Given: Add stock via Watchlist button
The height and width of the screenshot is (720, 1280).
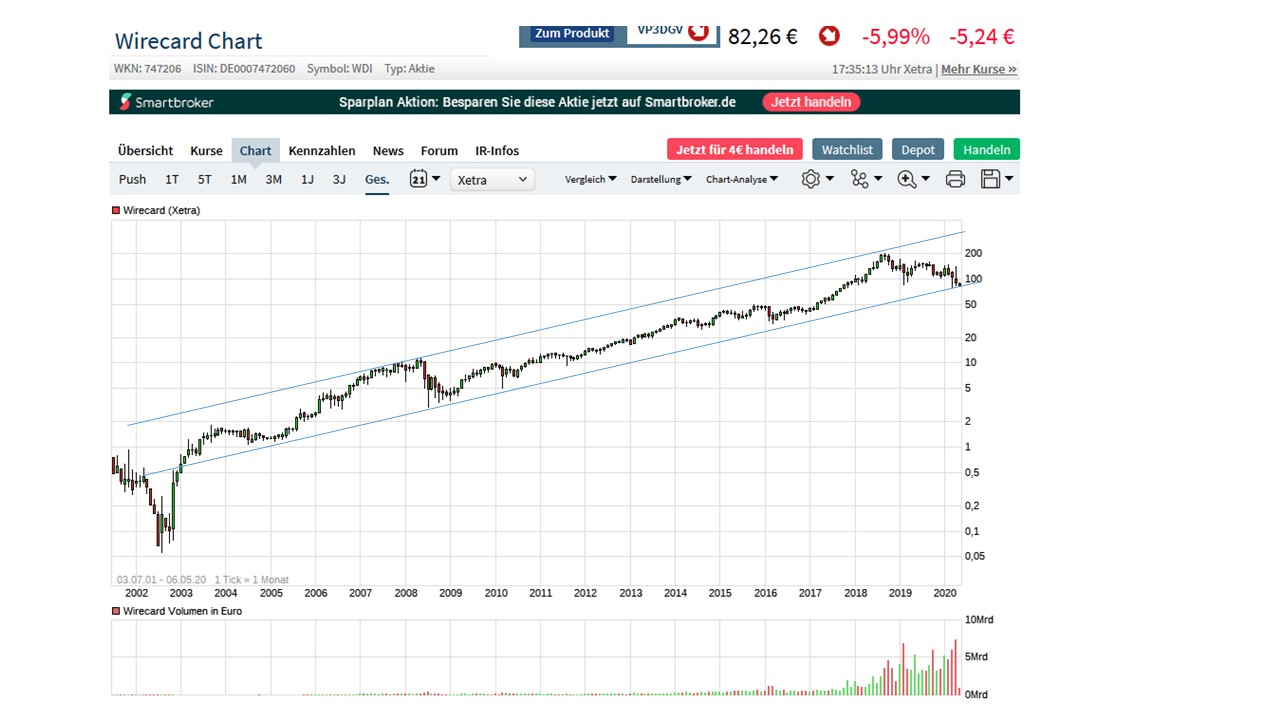Looking at the screenshot, I should tap(847, 149).
